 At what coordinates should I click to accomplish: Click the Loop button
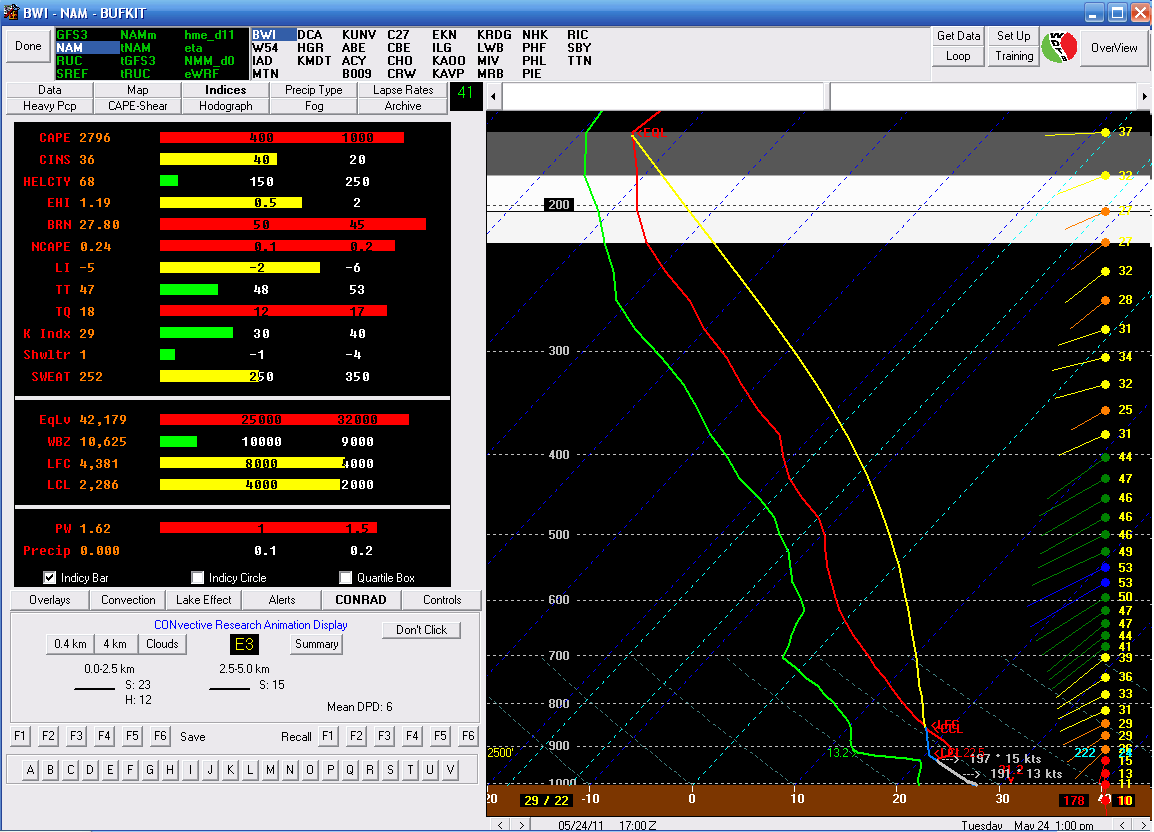coord(958,56)
